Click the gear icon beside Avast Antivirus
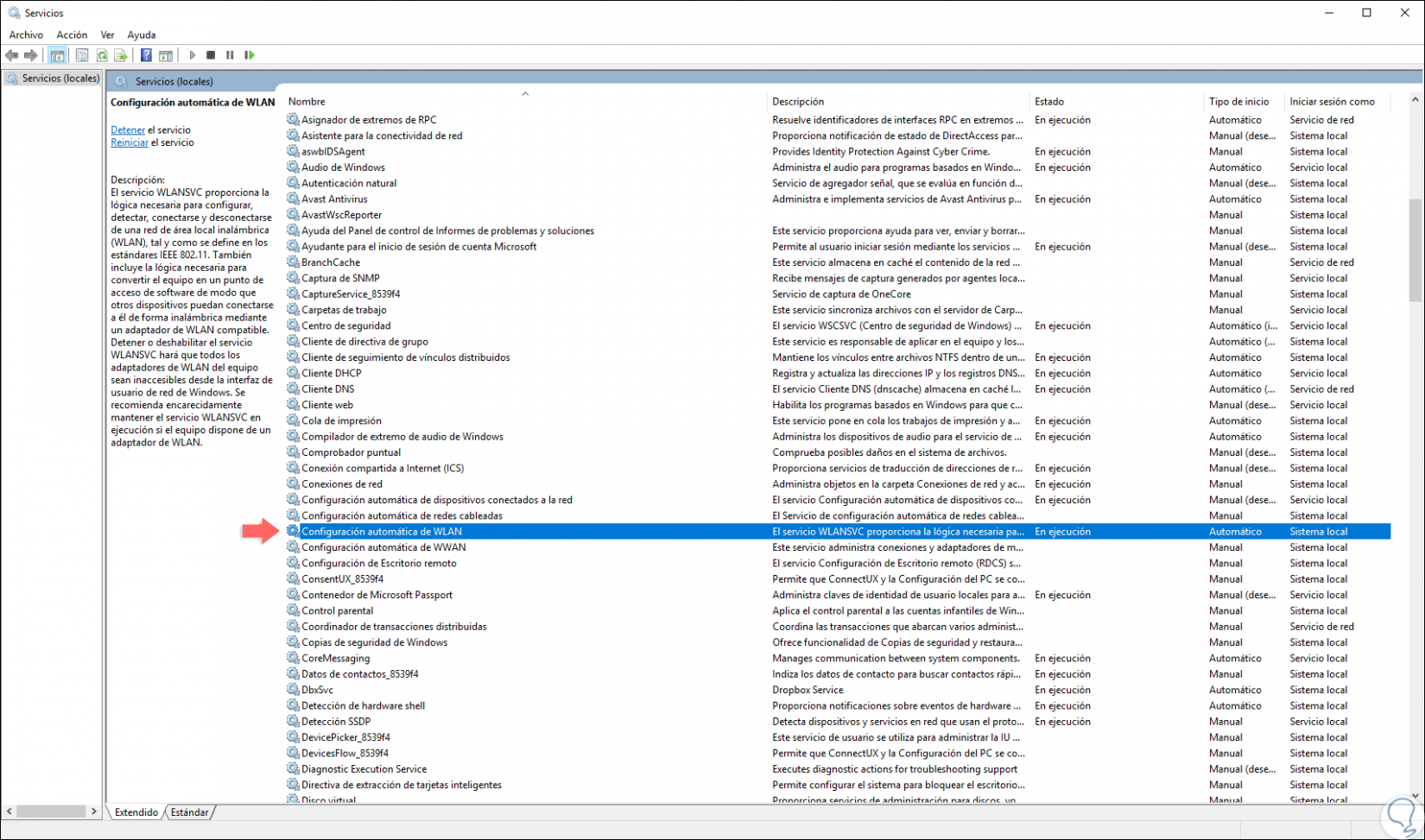The width and height of the screenshot is (1425, 840). [x=294, y=199]
